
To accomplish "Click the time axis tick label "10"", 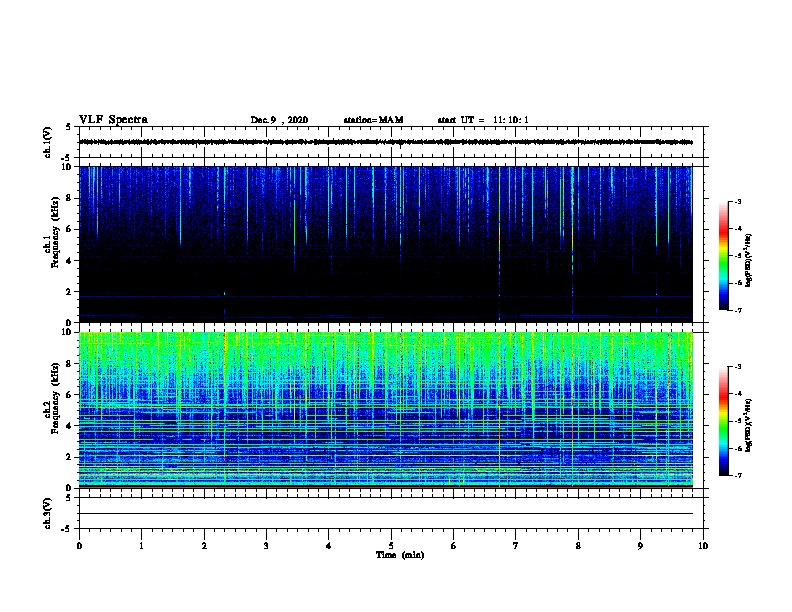I will [x=703, y=546].
